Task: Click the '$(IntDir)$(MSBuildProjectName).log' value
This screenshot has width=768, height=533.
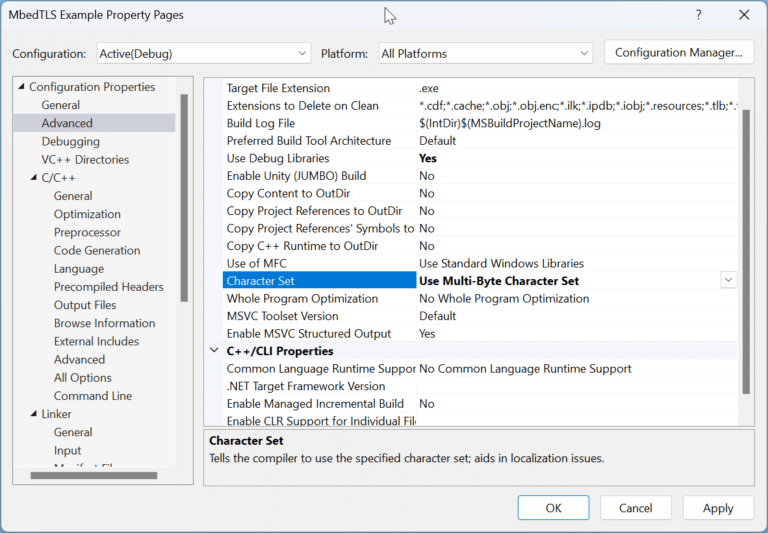Action: point(509,123)
